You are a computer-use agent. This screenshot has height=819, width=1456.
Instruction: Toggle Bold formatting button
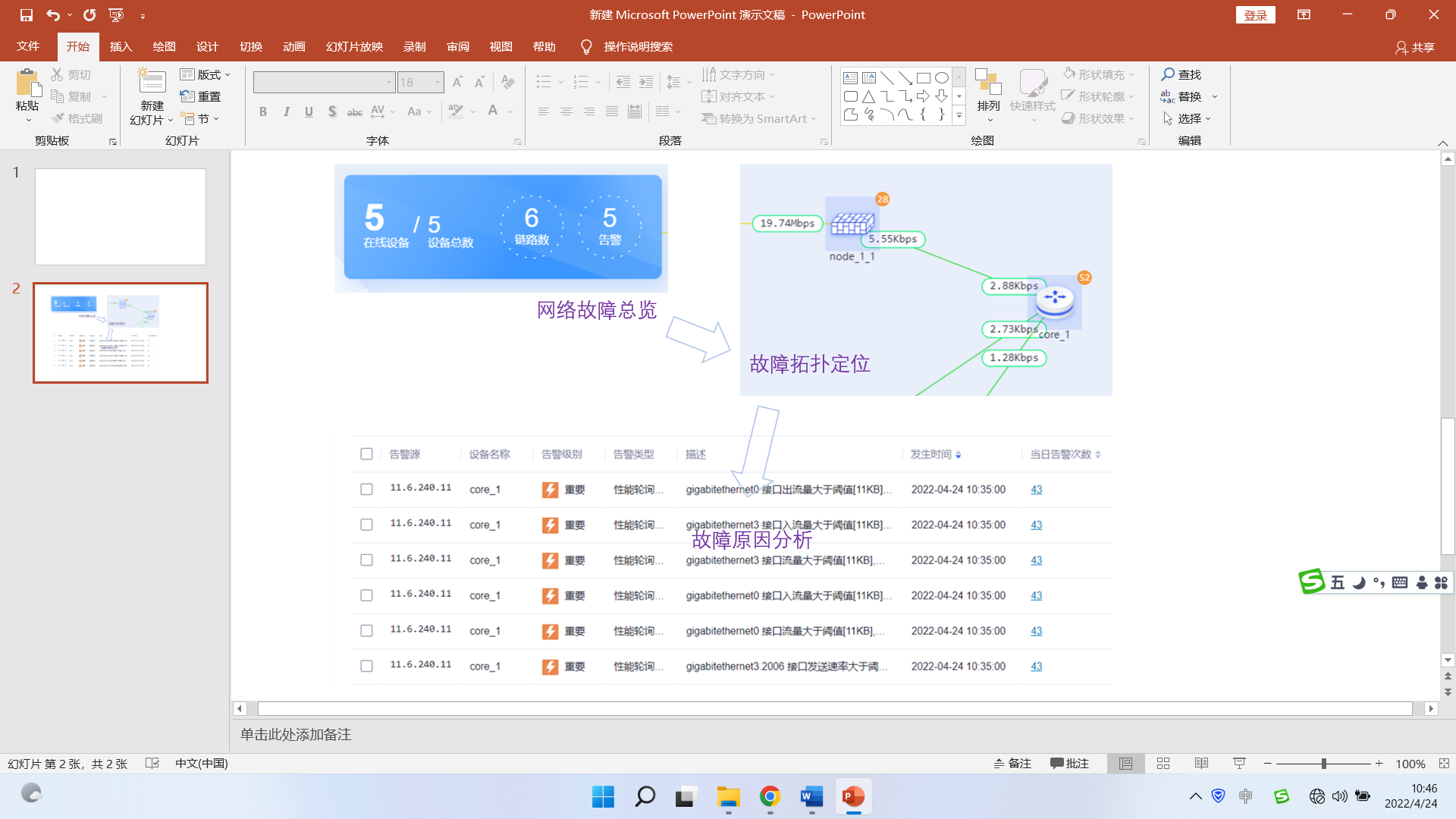[263, 111]
